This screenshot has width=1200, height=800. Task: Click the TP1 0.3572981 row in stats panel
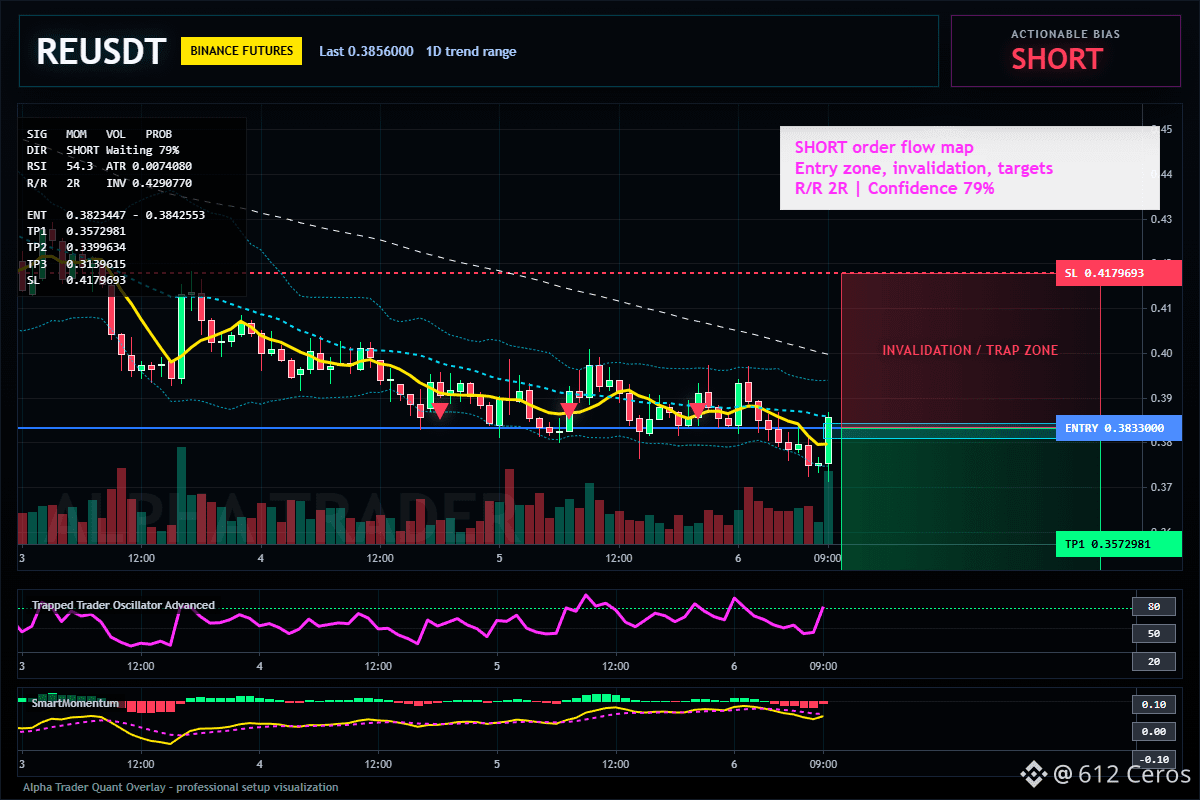pos(76,231)
